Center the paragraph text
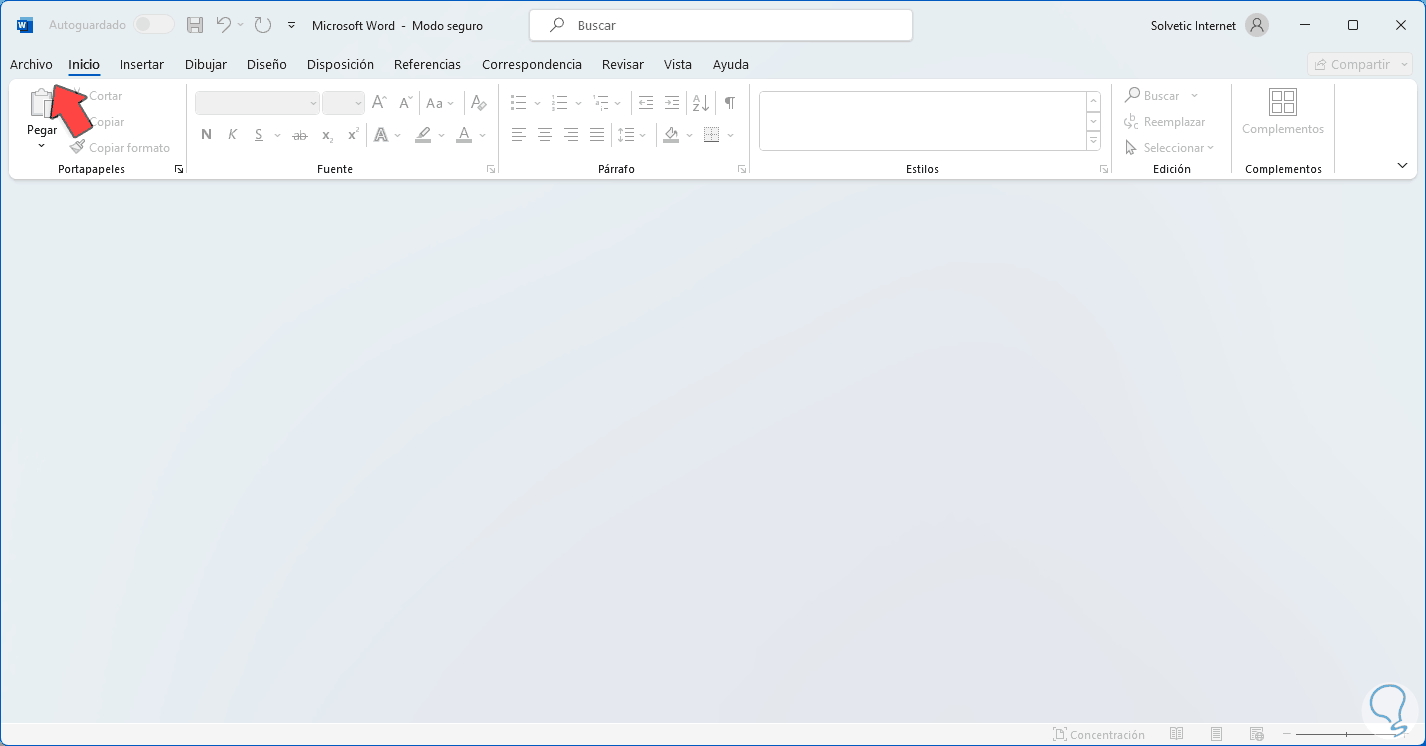The height and width of the screenshot is (746, 1426). pos(544,134)
